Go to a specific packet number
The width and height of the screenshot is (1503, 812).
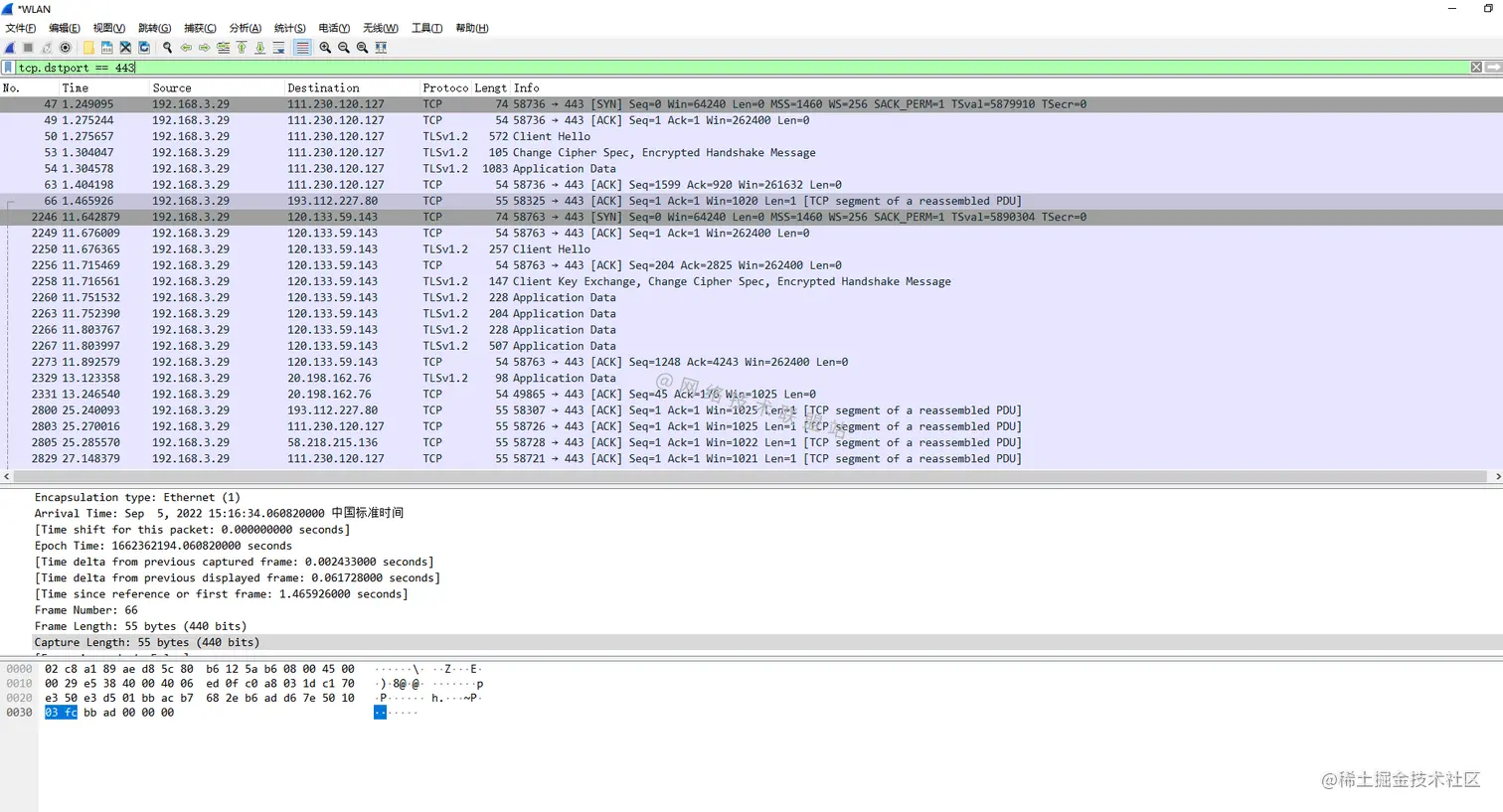coord(223,48)
